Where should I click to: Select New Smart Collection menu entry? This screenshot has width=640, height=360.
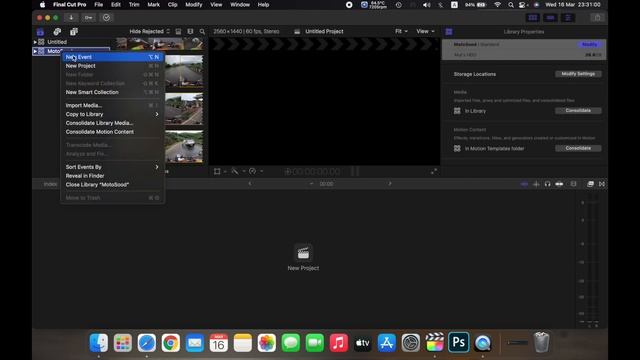[112, 92]
